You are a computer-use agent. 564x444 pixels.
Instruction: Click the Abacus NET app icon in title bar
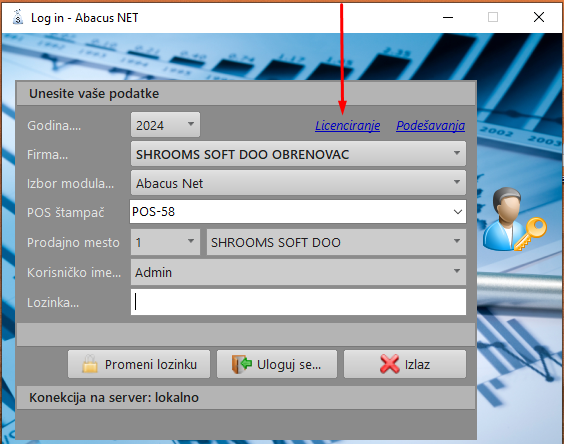tap(18, 17)
